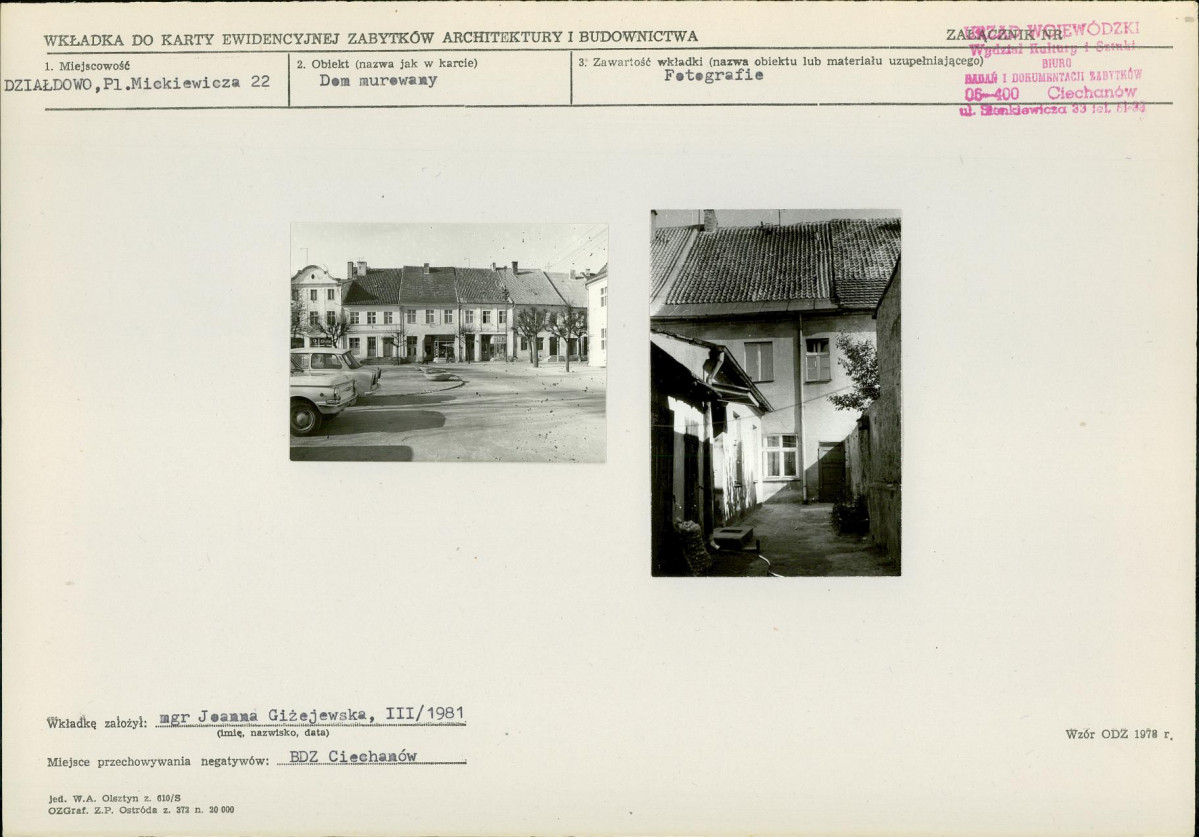
Task: Click the label 'Miejsce przechowywania negatywów:'
Action: [158, 761]
